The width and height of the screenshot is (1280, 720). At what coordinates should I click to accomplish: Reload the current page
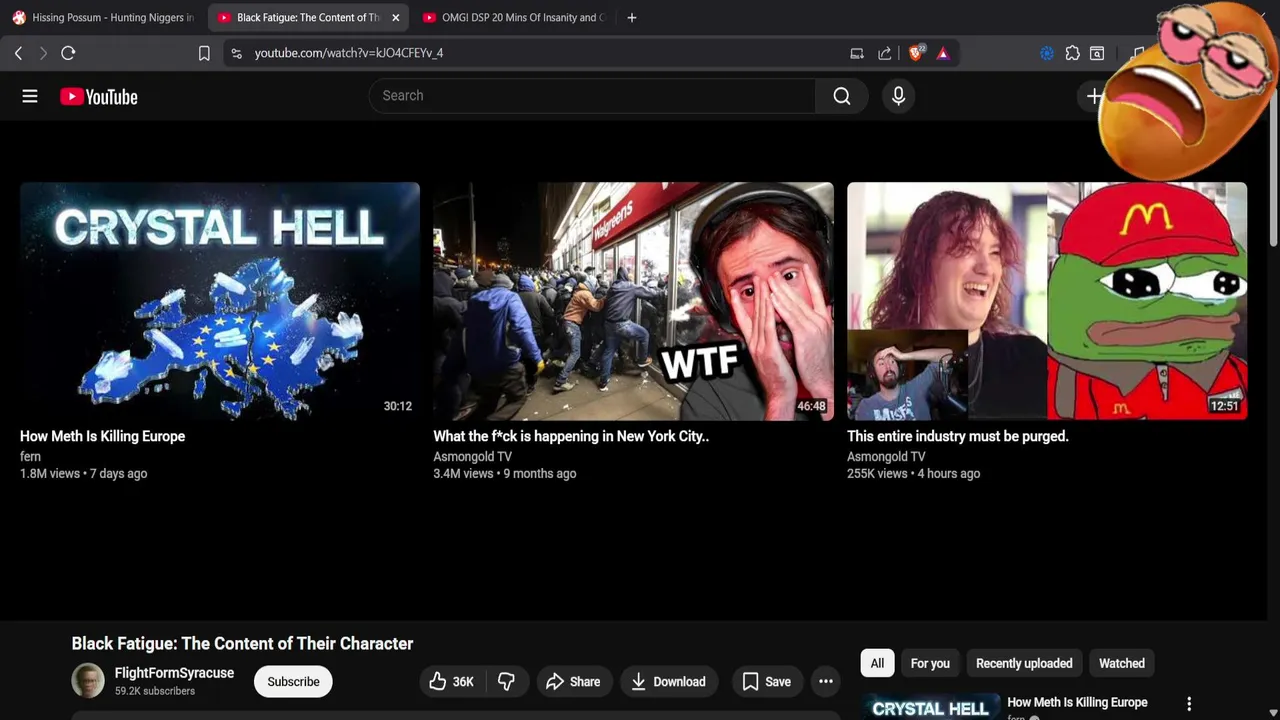[x=68, y=53]
